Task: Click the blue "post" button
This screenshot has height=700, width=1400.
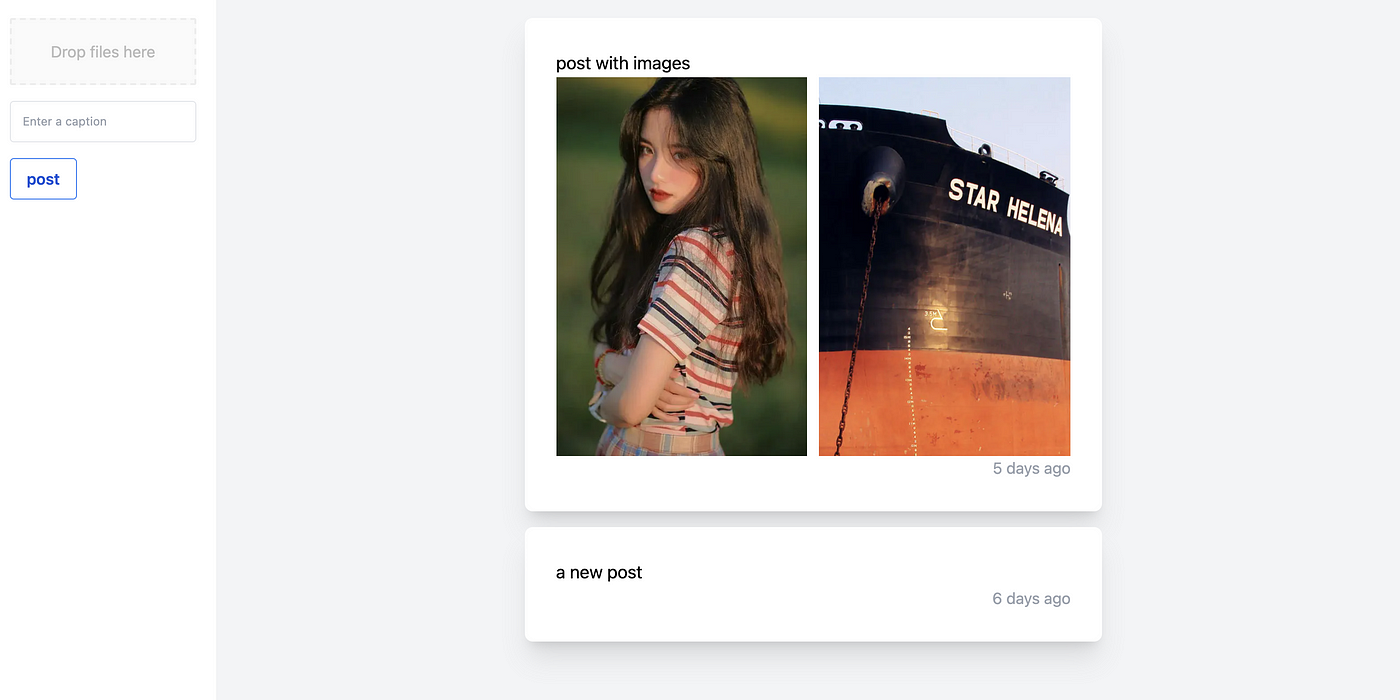Action: pos(43,179)
